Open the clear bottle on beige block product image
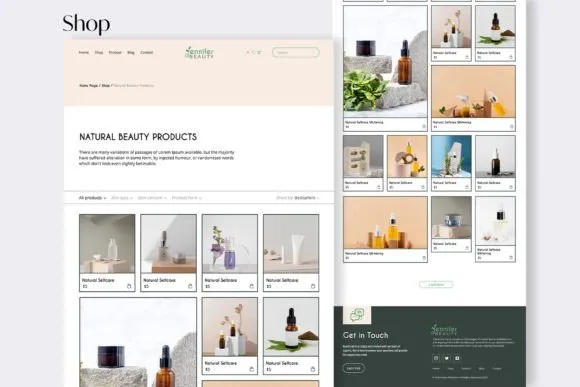The image size is (580, 387). click(107, 244)
